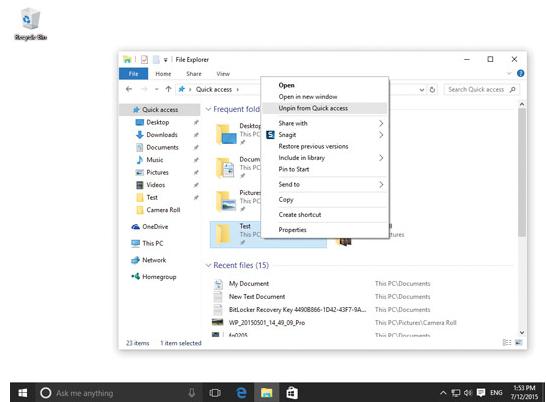Choose Open in the context menu
546x402 pixels.
(287, 85)
